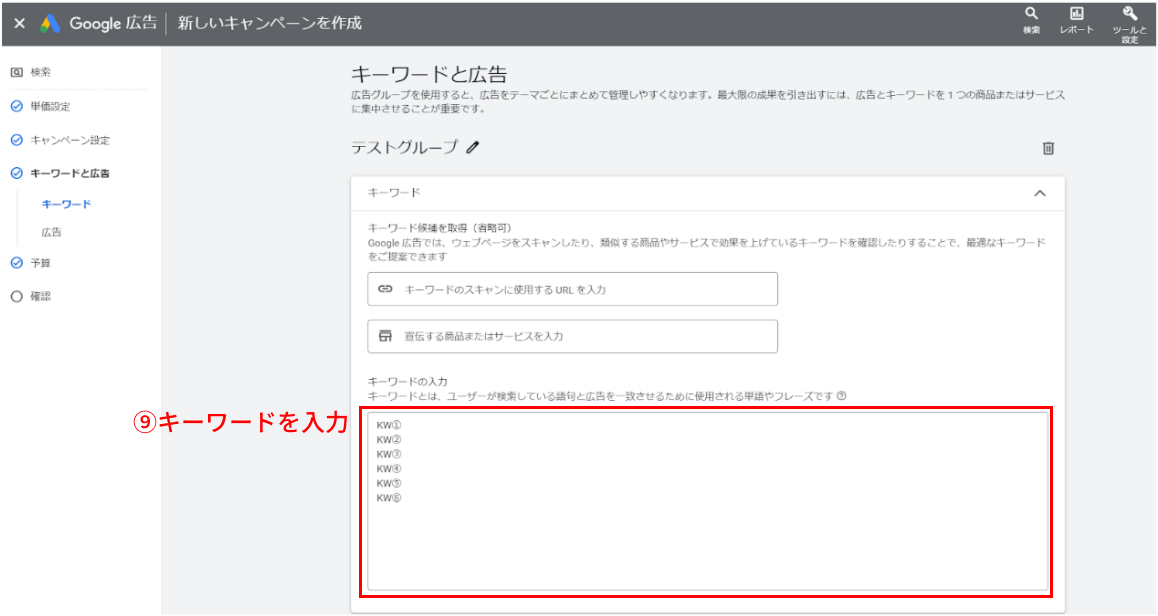
Task: Focus the 商品またはサービス input field
Action: point(572,336)
